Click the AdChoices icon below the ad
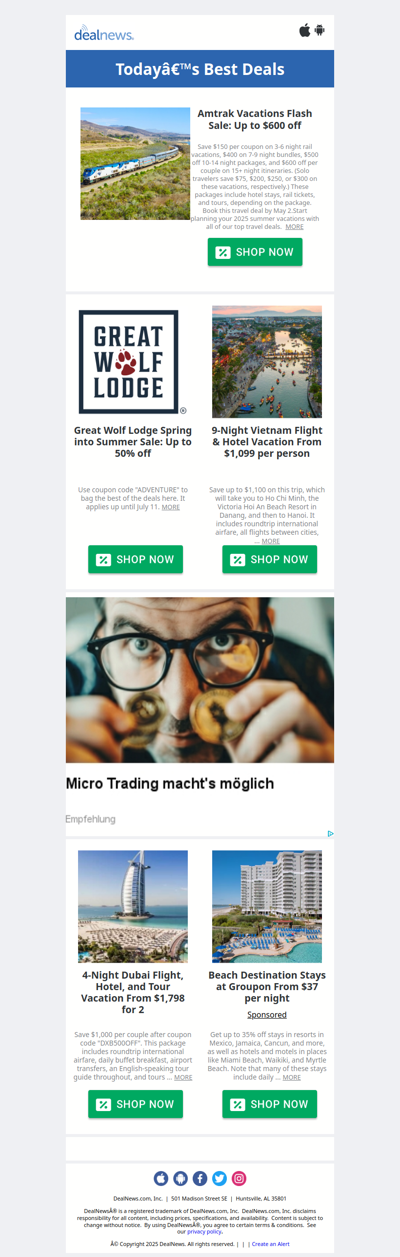400x1257 pixels. (330, 833)
